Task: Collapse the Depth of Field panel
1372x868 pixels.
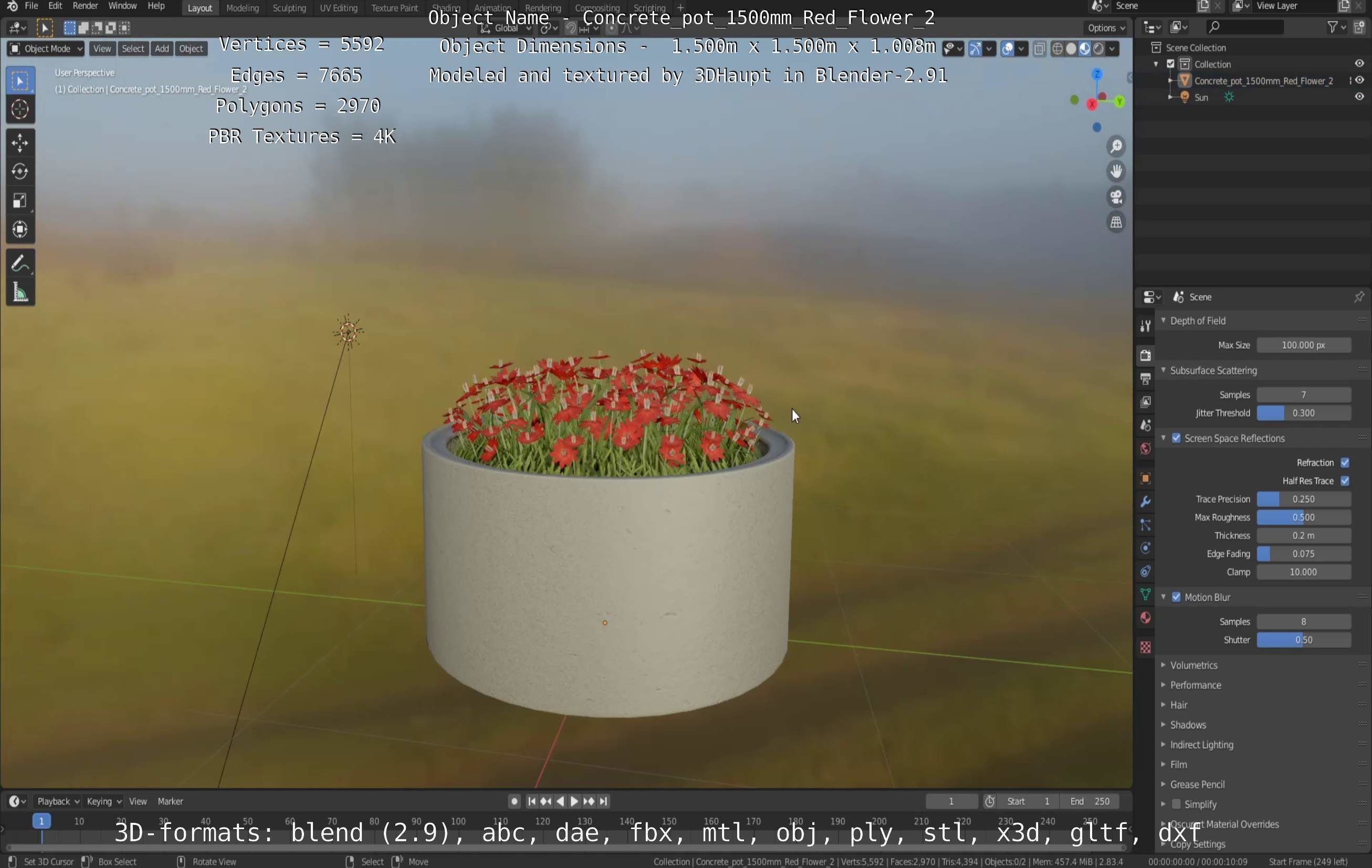Action: click(1197, 321)
